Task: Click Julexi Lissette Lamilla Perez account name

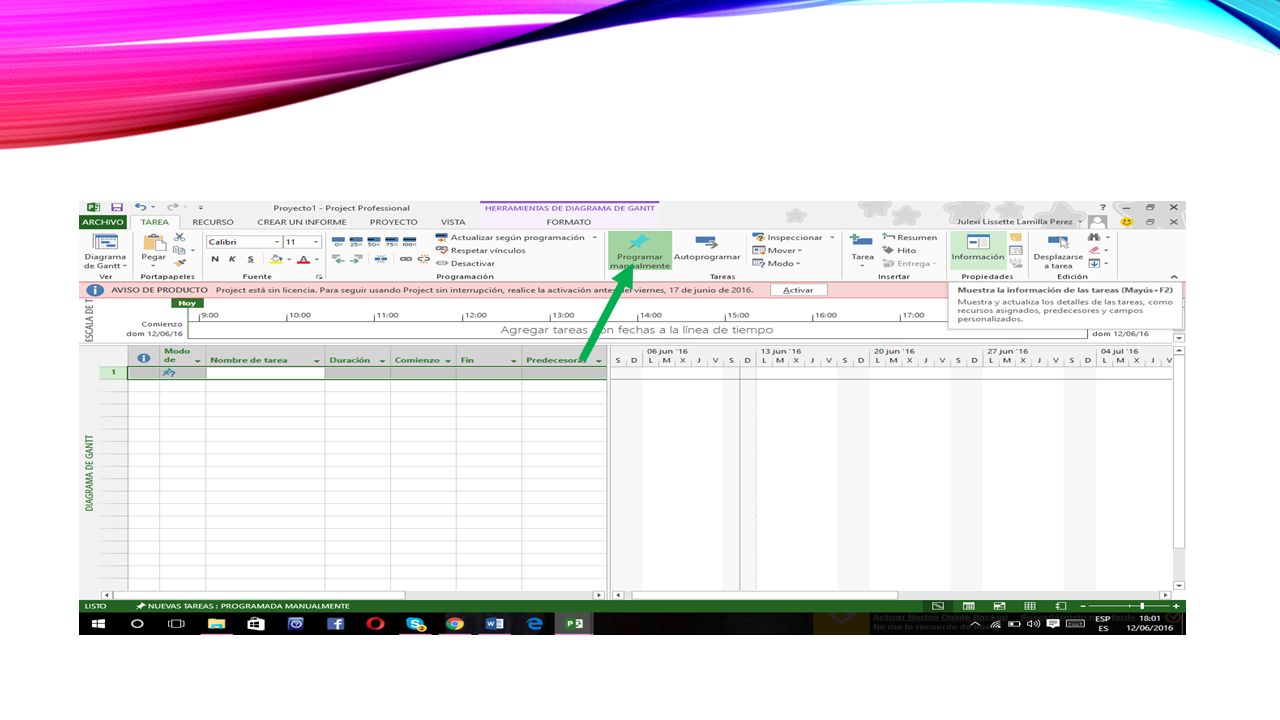Action: [x=1014, y=222]
